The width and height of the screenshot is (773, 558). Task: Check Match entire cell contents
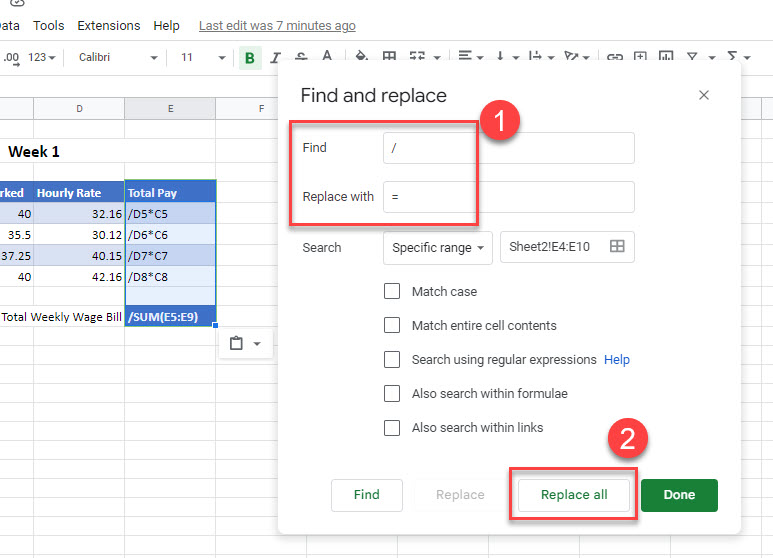tap(392, 326)
